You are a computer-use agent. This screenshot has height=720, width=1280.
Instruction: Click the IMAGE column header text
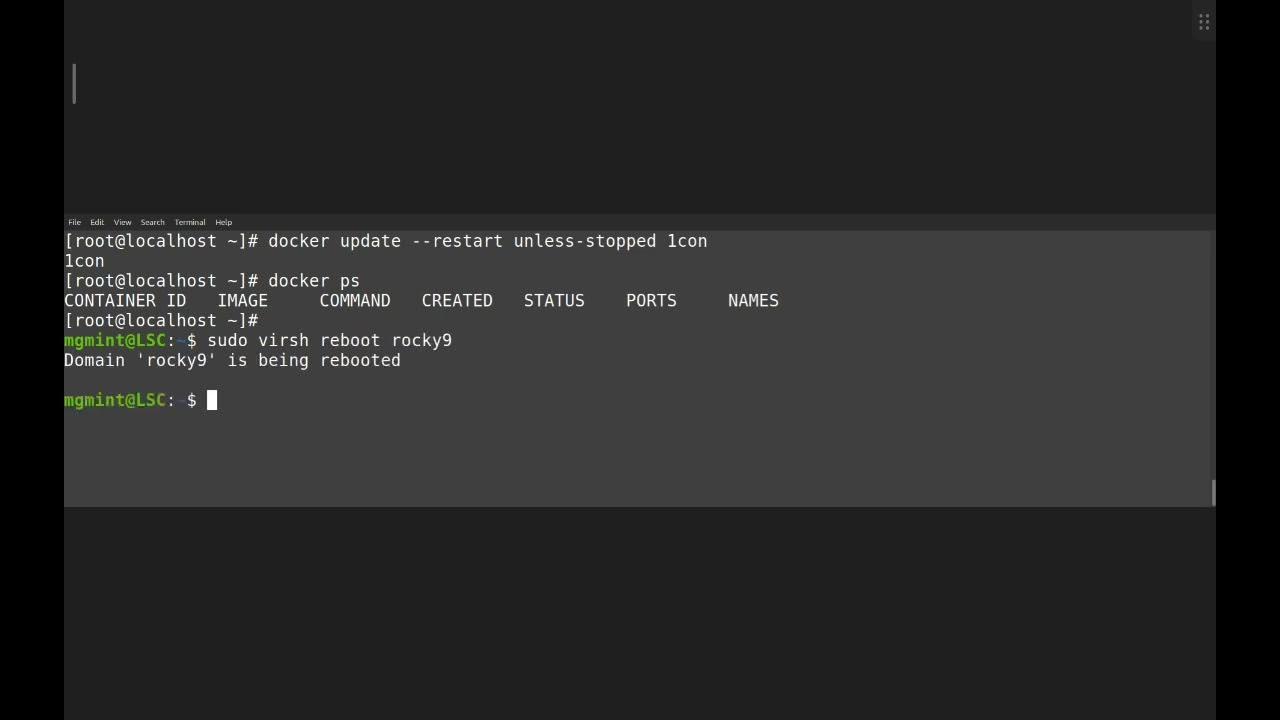pyautogui.click(x=243, y=301)
